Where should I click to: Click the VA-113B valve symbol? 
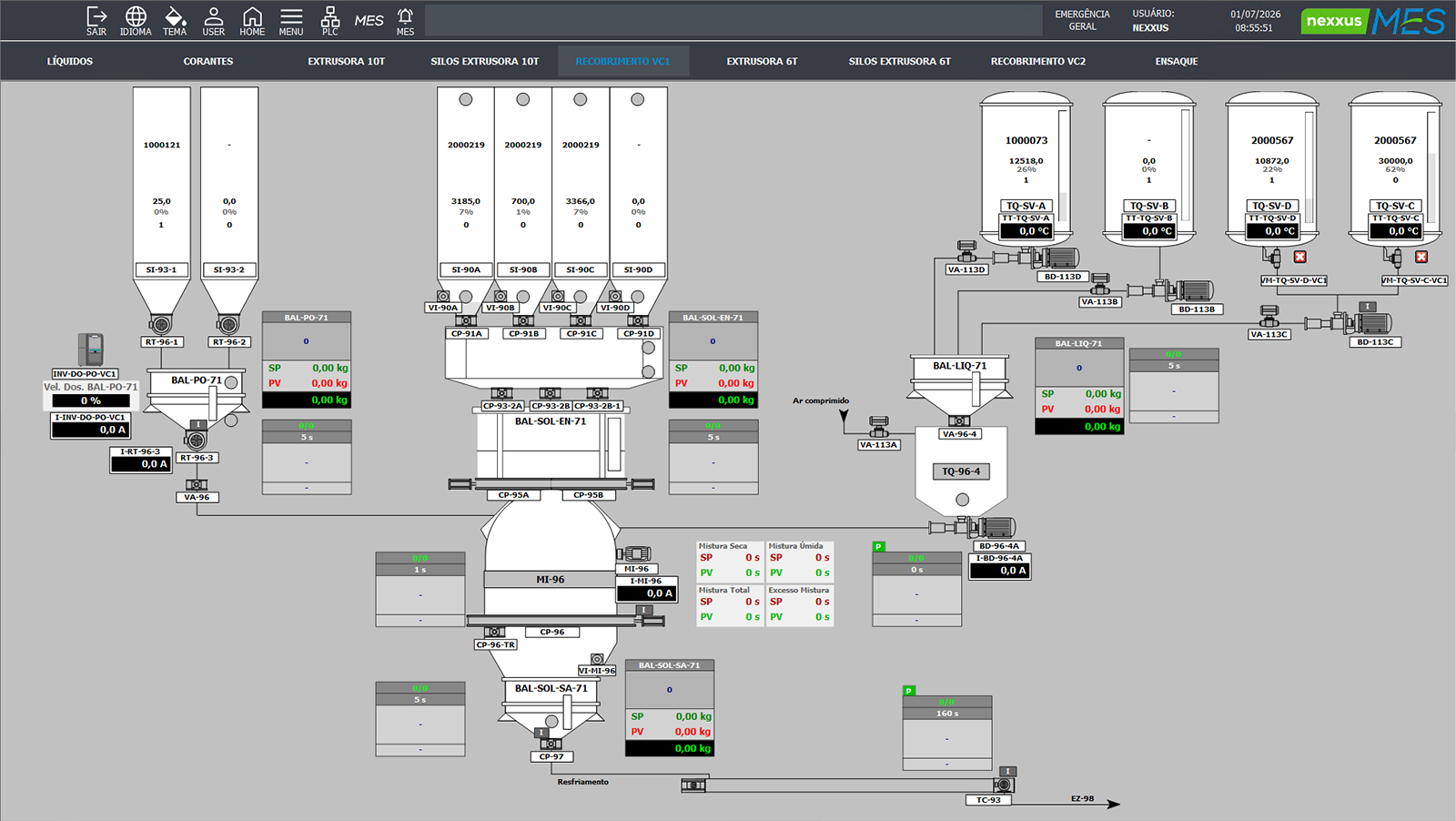pyautogui.click(x=1100, y=283)
